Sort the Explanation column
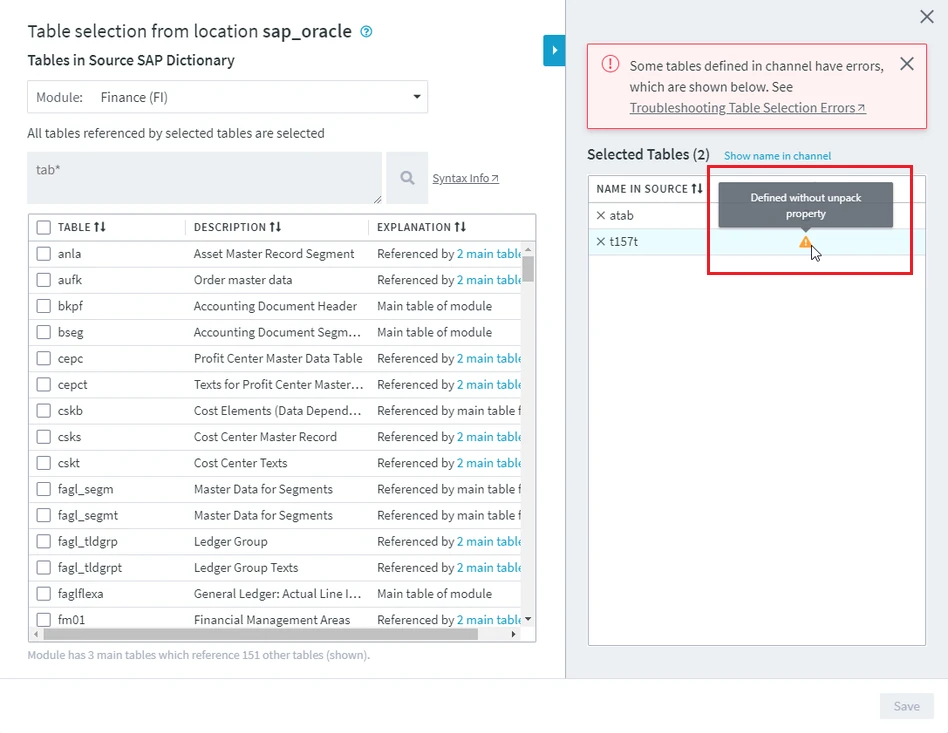The height and width of the screenshot is (733, 948). [x=460, y=227]
